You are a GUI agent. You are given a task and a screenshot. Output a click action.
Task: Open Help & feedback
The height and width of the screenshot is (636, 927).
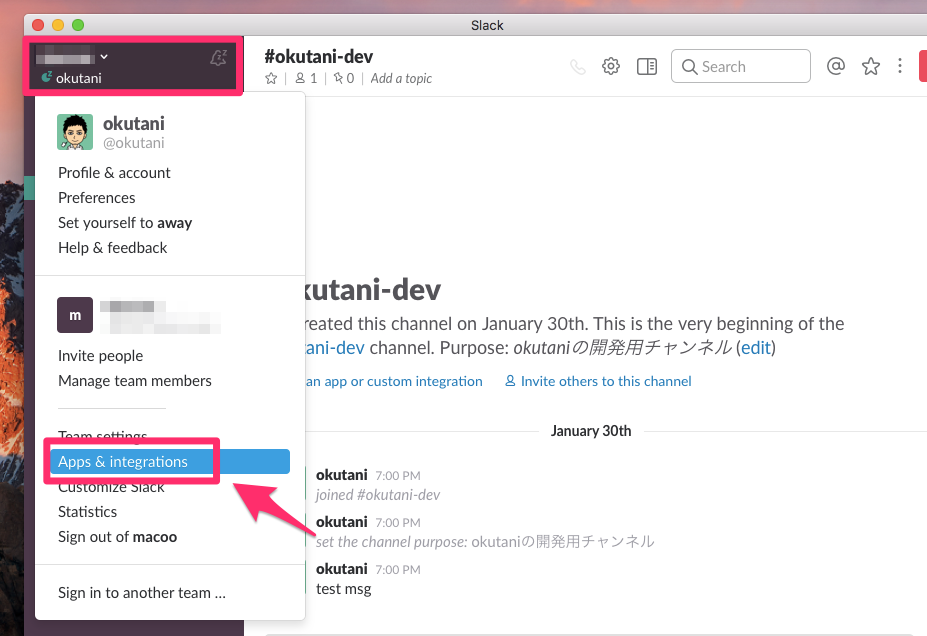click(112, 248)
